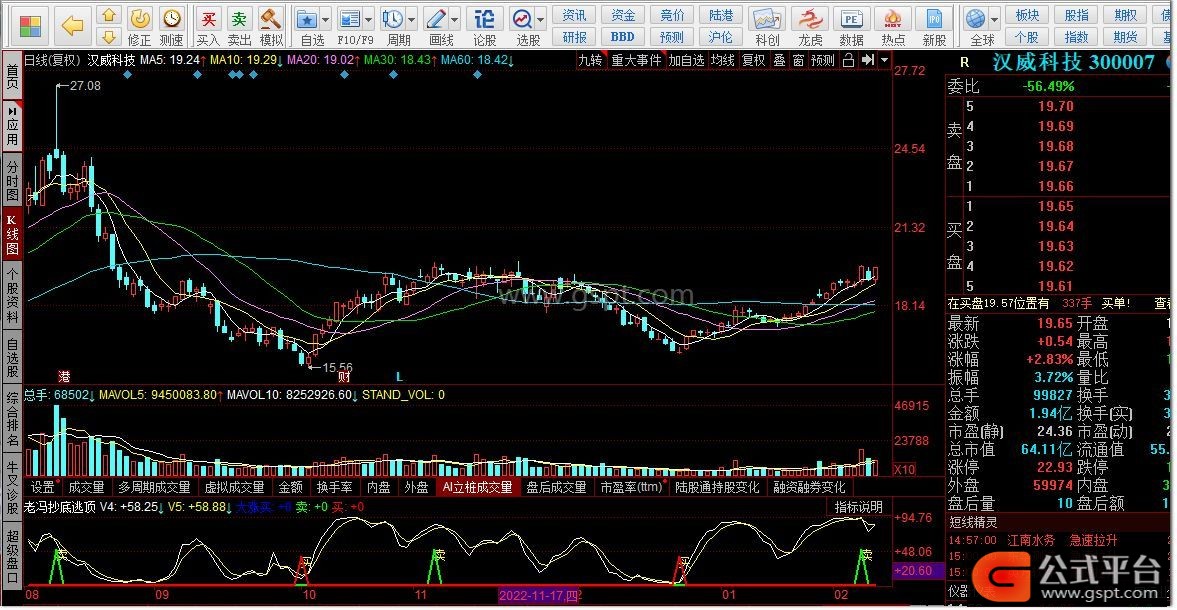Click the 期货 toolbar button
1177x610 pixels.
point(1125,37)
